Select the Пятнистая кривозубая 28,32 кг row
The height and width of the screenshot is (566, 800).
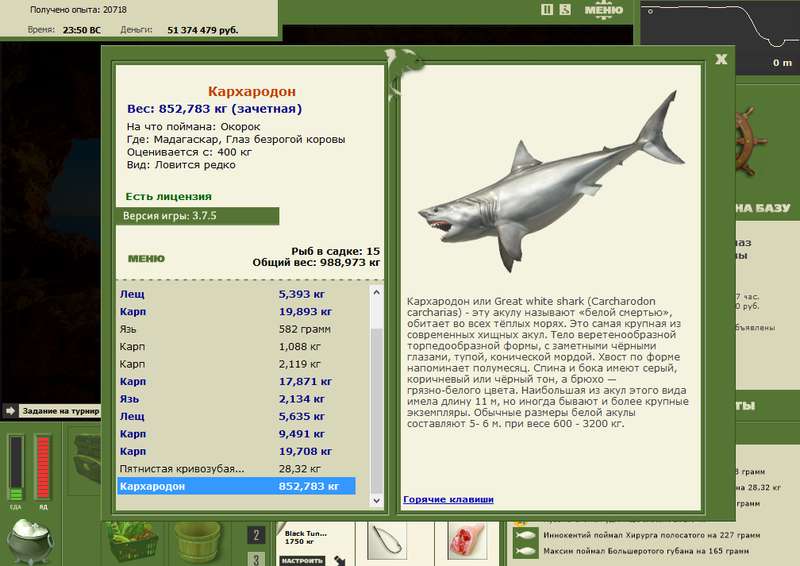236,469
